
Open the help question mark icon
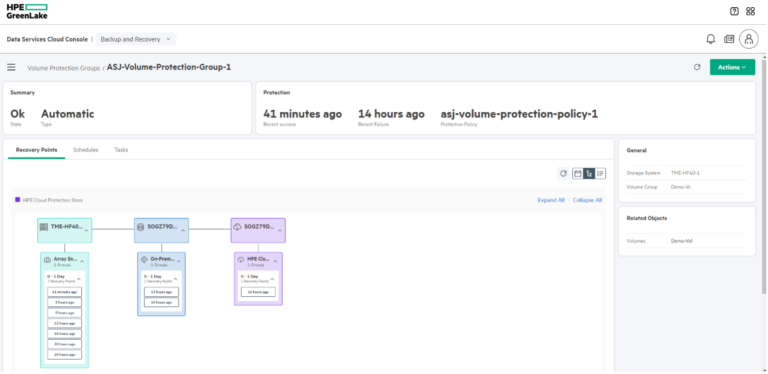[x=734, y=11]
